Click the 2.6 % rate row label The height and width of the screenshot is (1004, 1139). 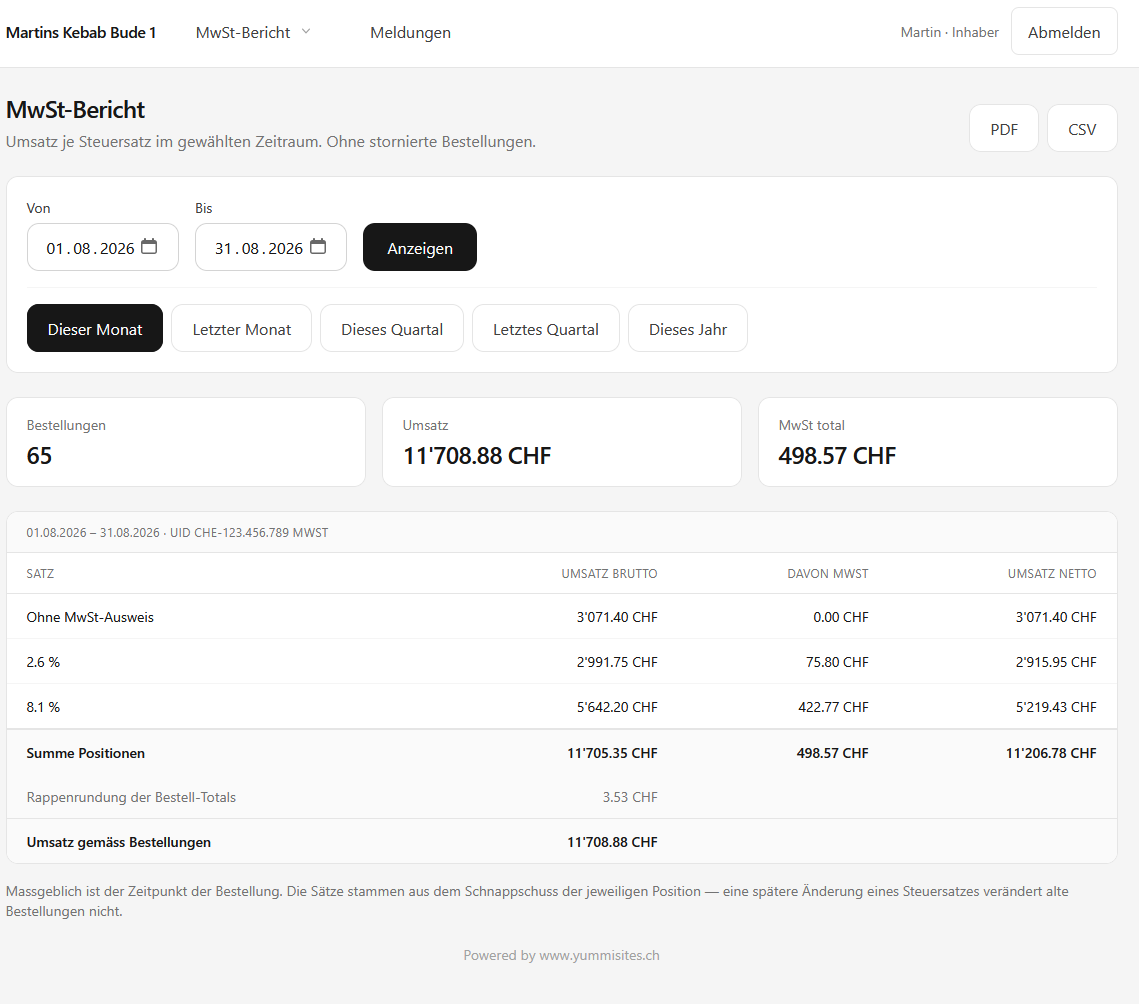44,662
